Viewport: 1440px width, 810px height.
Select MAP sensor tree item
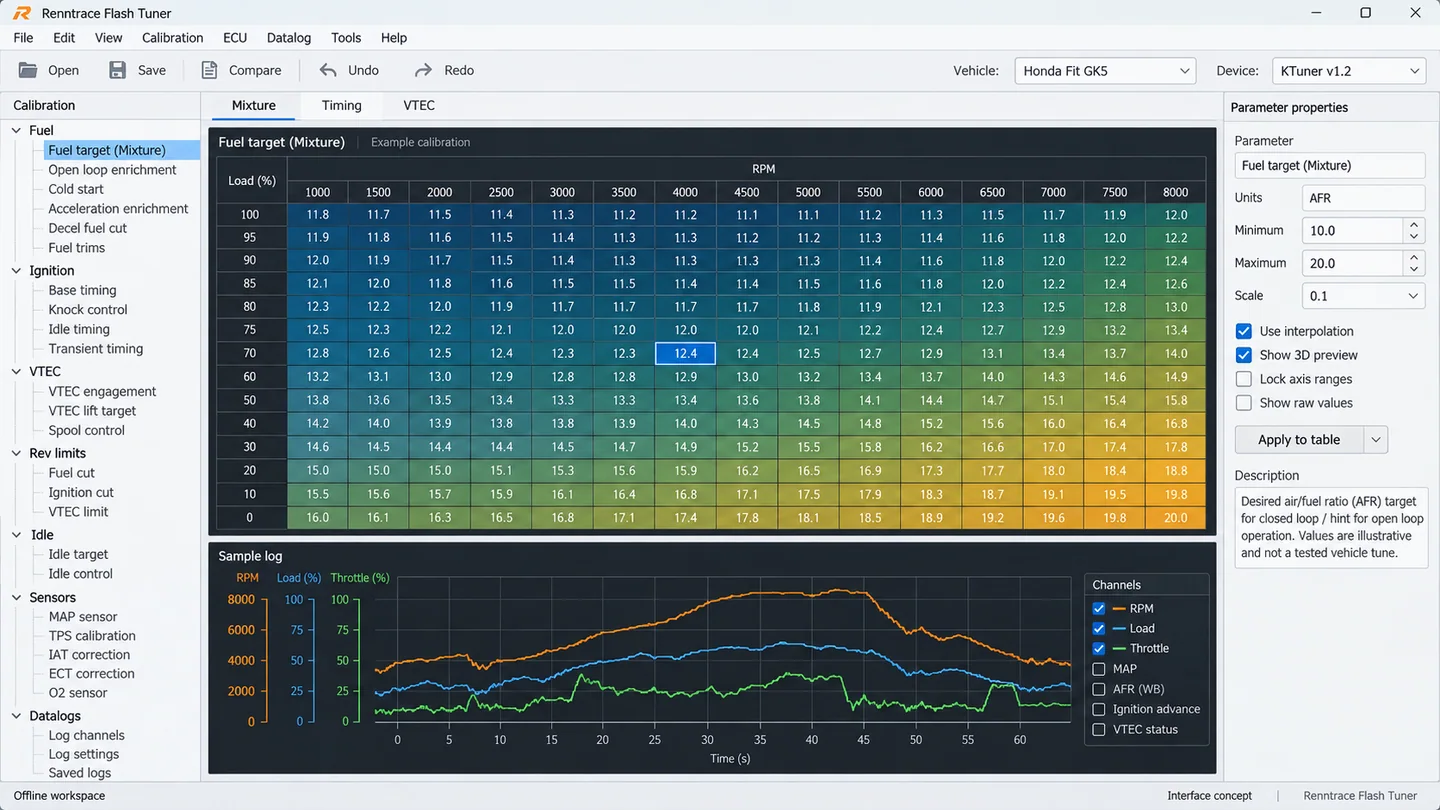pyautogui.click(x=83, y=617)
